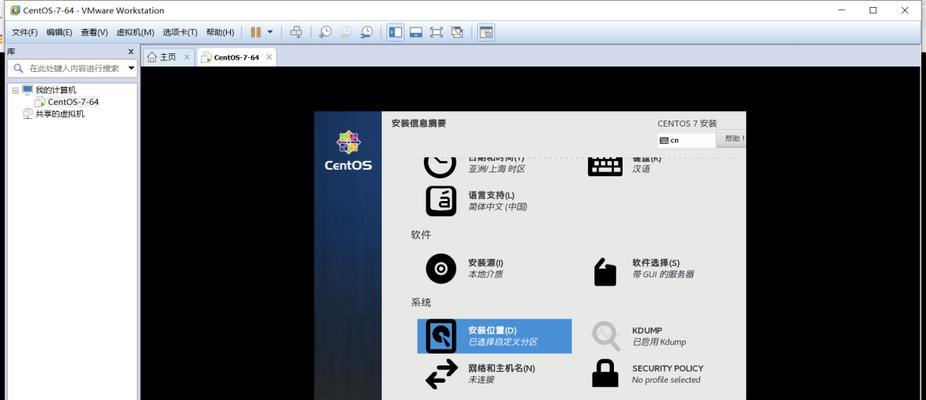
Task: Click the Send Ctrl+Alt+Del toolbar icon
Action: point(296,32)
